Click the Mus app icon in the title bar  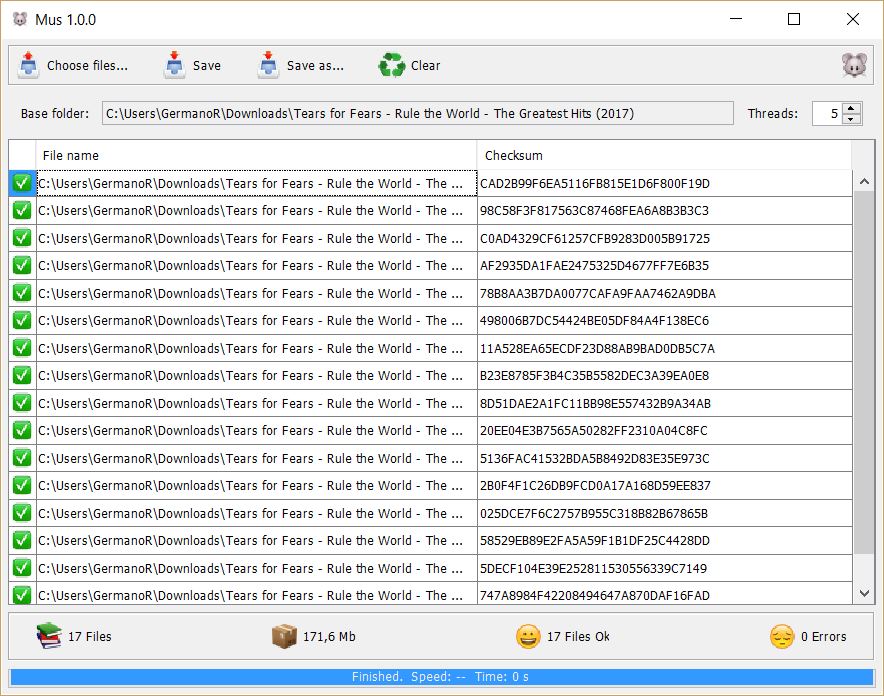click(x=20, y=19)
